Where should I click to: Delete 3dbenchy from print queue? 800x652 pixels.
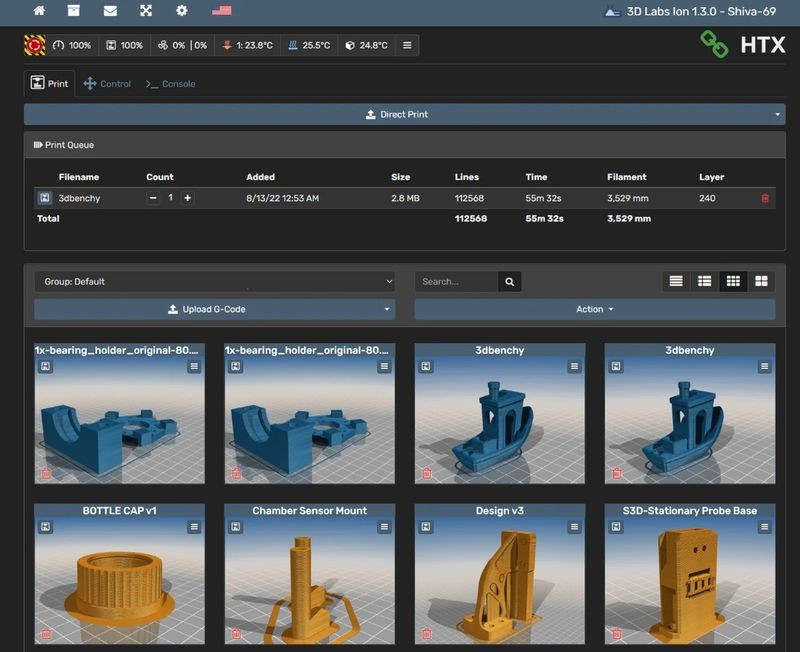pos(765,198)
